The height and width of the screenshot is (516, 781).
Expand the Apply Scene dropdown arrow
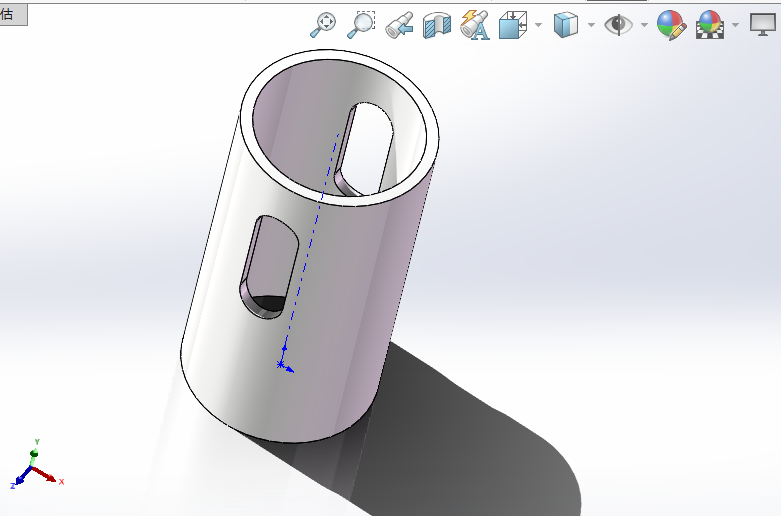735,25
